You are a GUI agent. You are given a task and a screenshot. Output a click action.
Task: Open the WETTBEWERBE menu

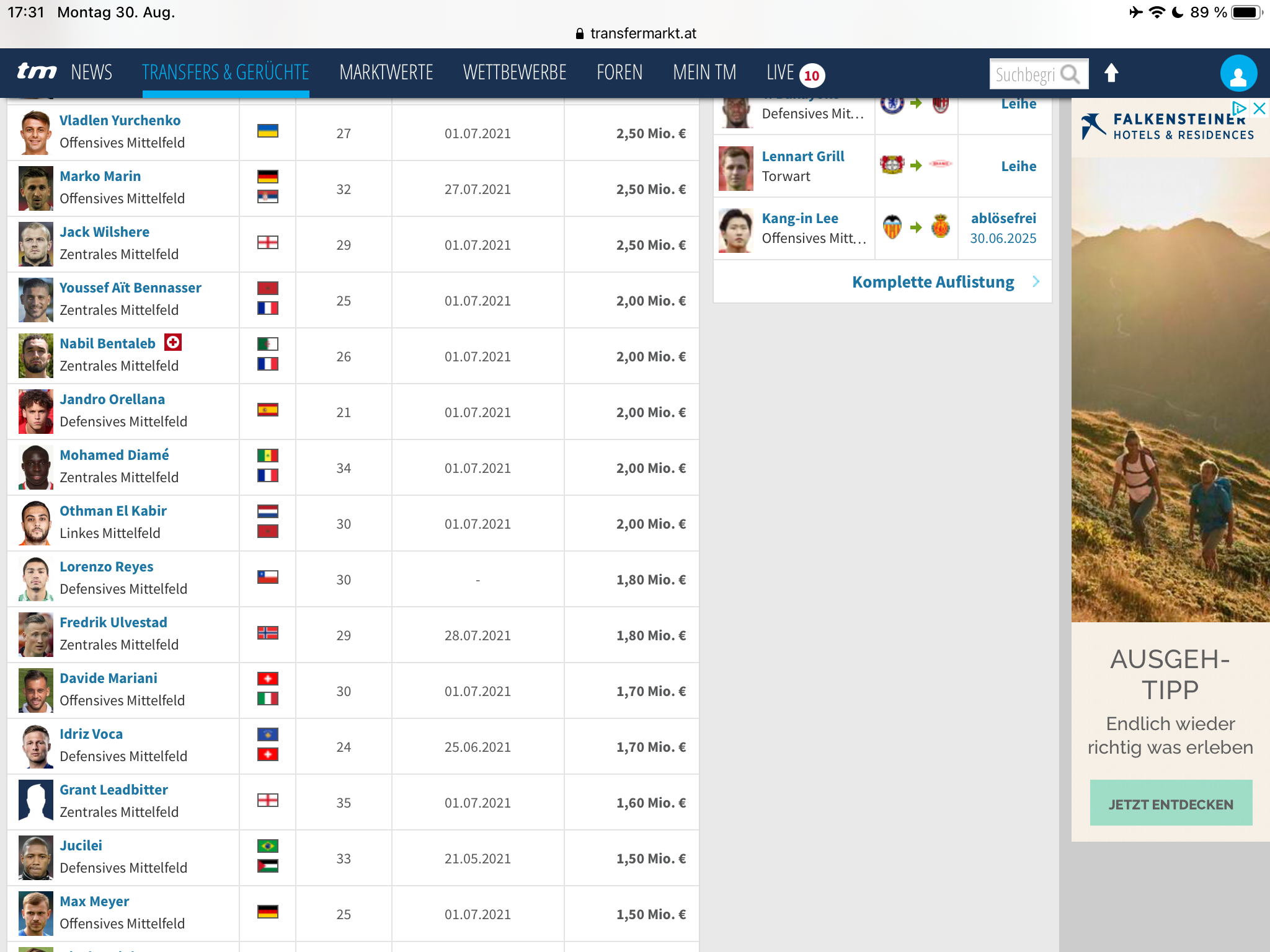(515, 73)
